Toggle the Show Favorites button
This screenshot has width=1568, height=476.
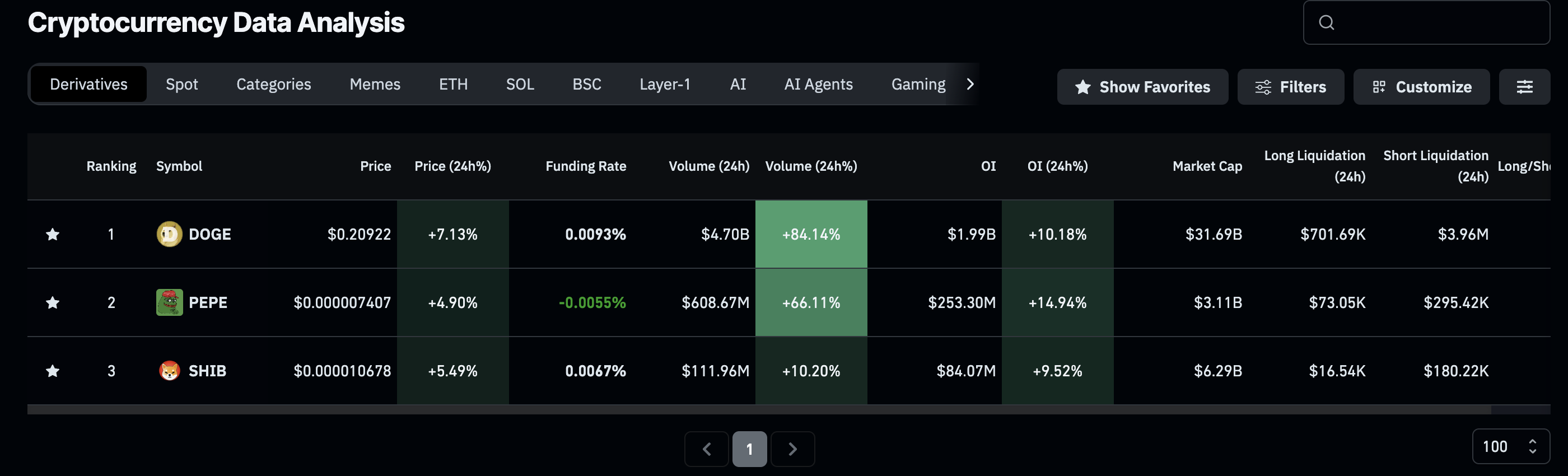click(x=1142, y=87)
